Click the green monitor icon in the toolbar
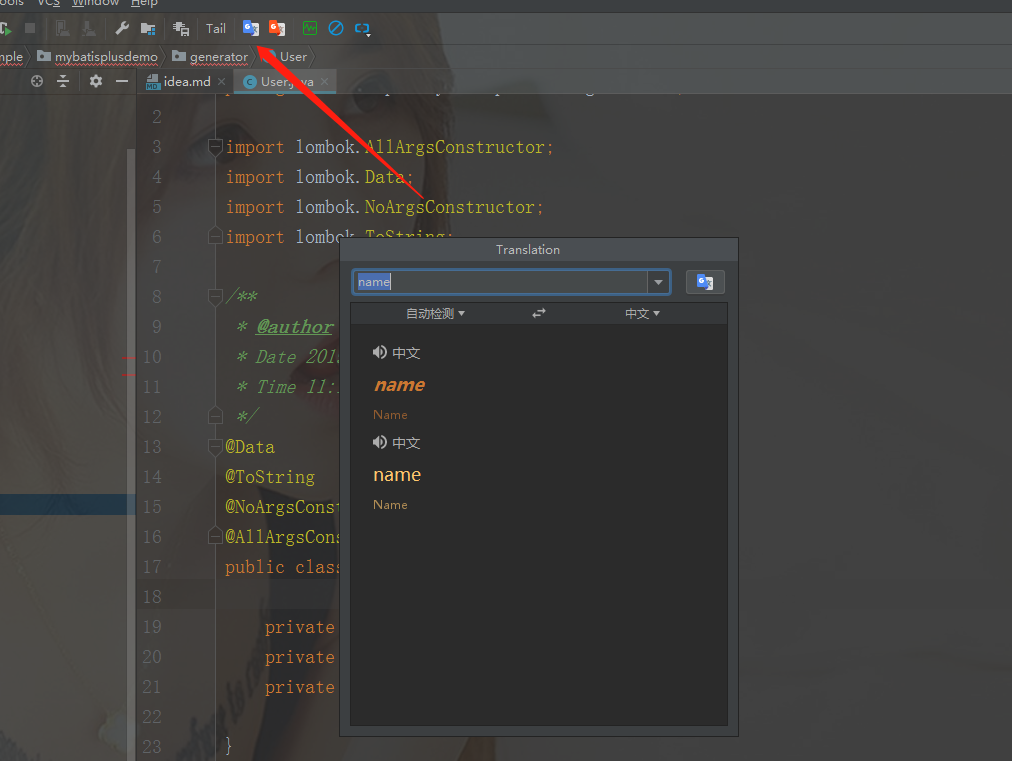 pyautogui.click(x=310, y=28)
